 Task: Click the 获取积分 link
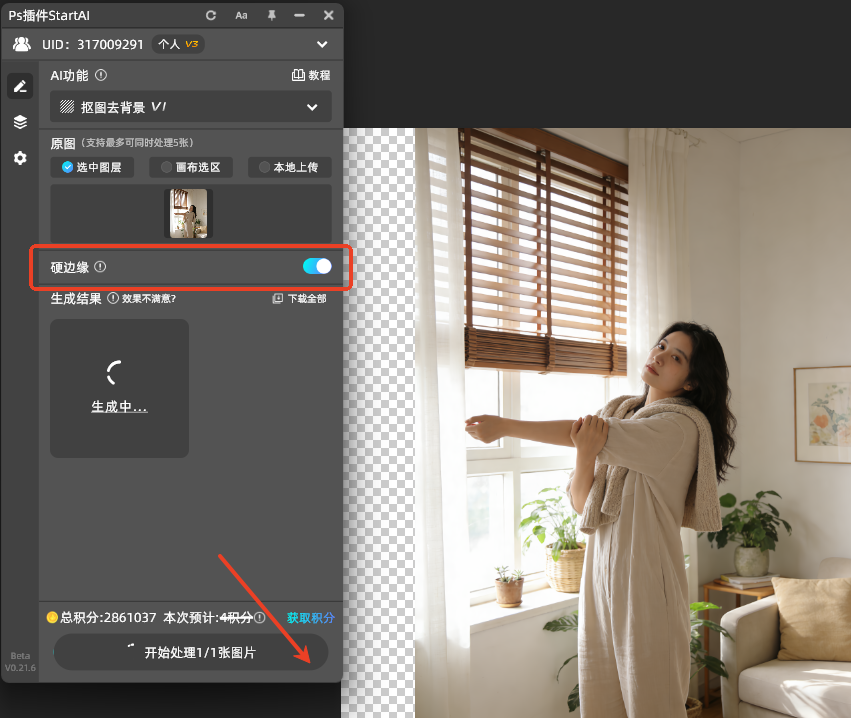pyautogui.click(x=310, y=617)
